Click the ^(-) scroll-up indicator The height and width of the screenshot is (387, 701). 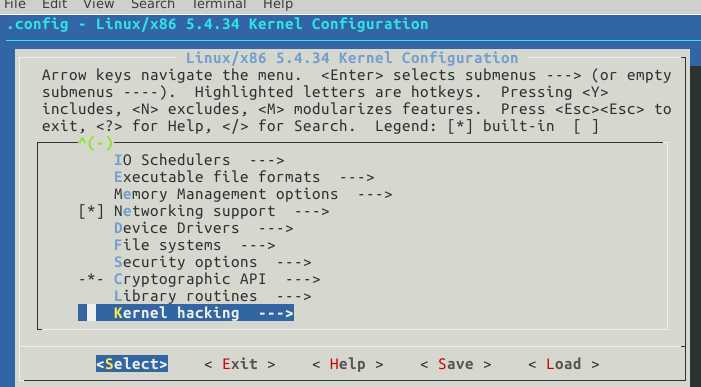(96, 143)
